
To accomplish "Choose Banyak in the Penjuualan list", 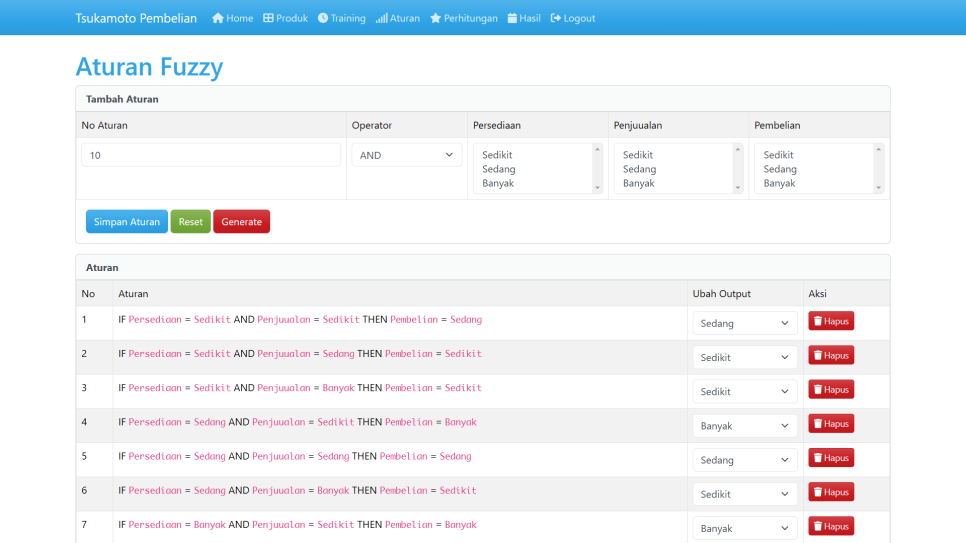I will coord(638,183).
